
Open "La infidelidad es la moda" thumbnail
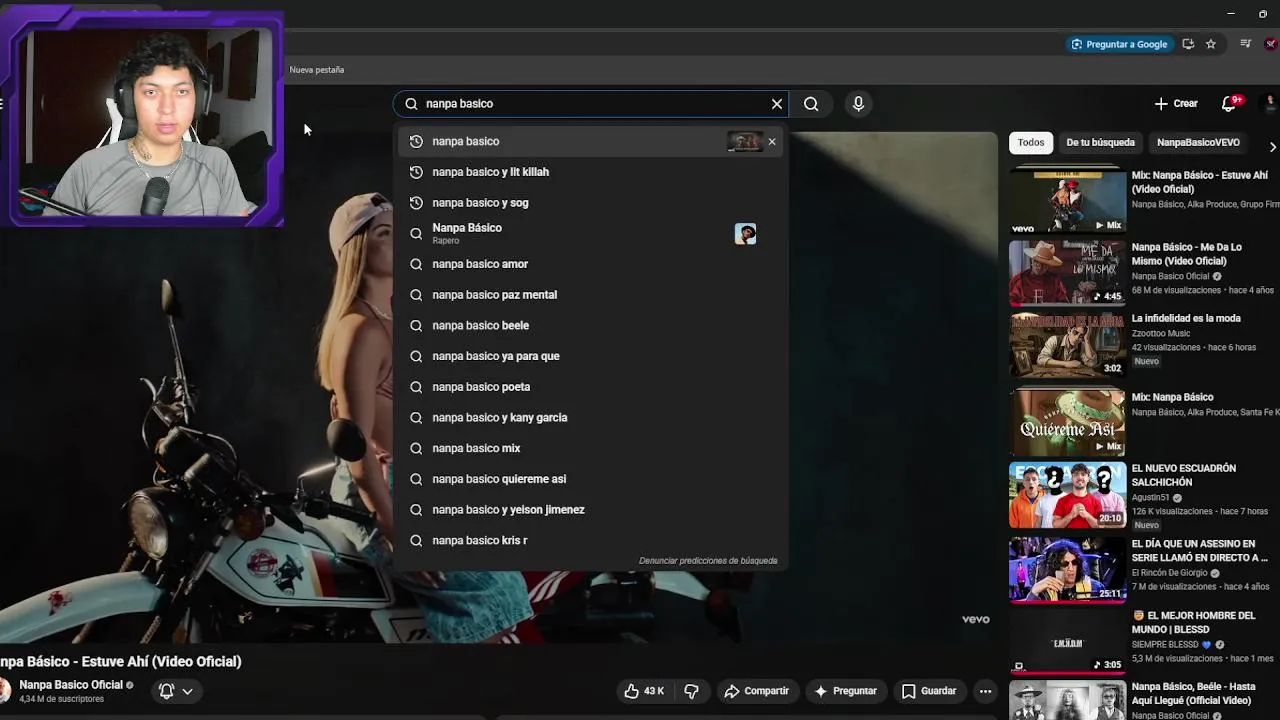[1067, 343]
